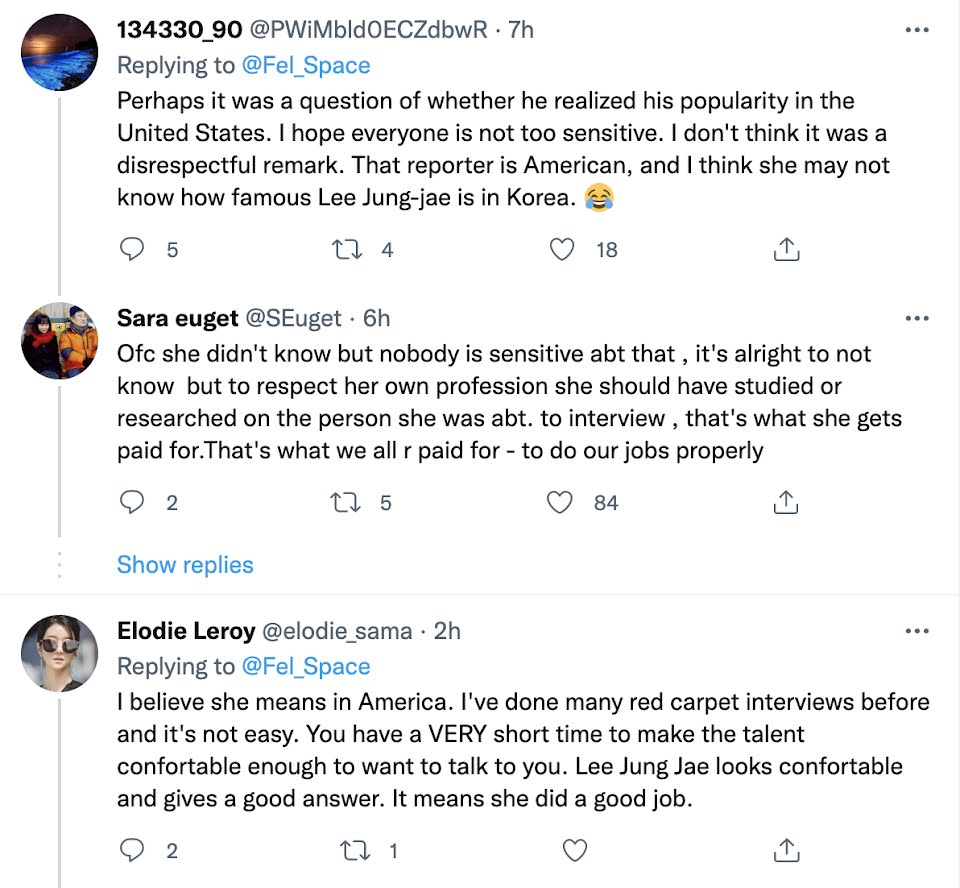Reply to 134330_90's tweet
Viewport: 960px width, 888px height.
pos(132,250)
